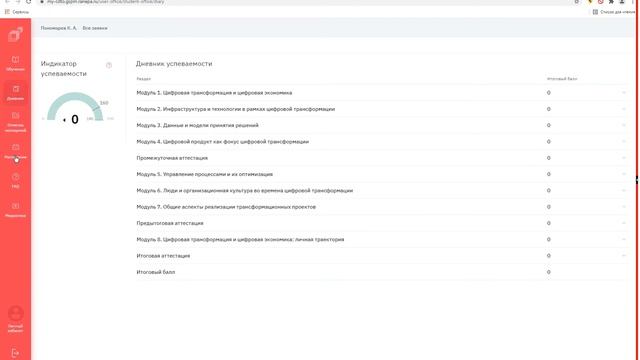Click the Дневник успеваемости heading
The image size is (640, 360).
[174, 64]
